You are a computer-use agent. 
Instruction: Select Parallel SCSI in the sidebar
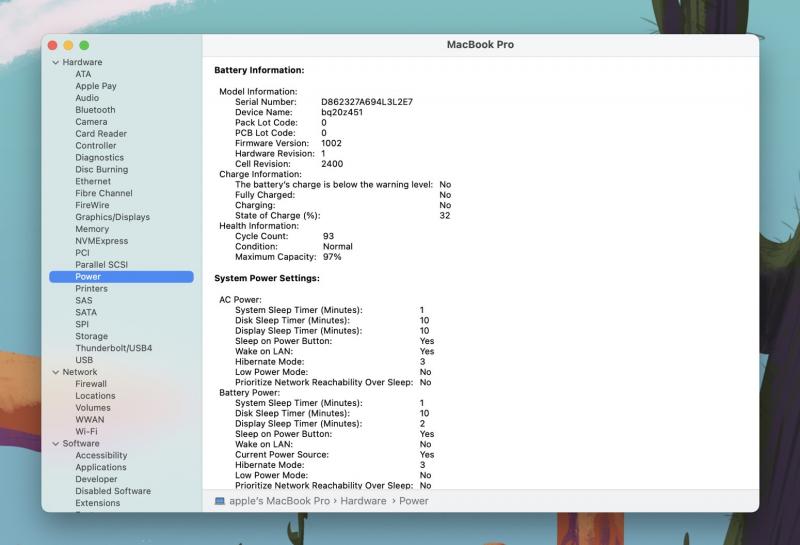point(102,264)
